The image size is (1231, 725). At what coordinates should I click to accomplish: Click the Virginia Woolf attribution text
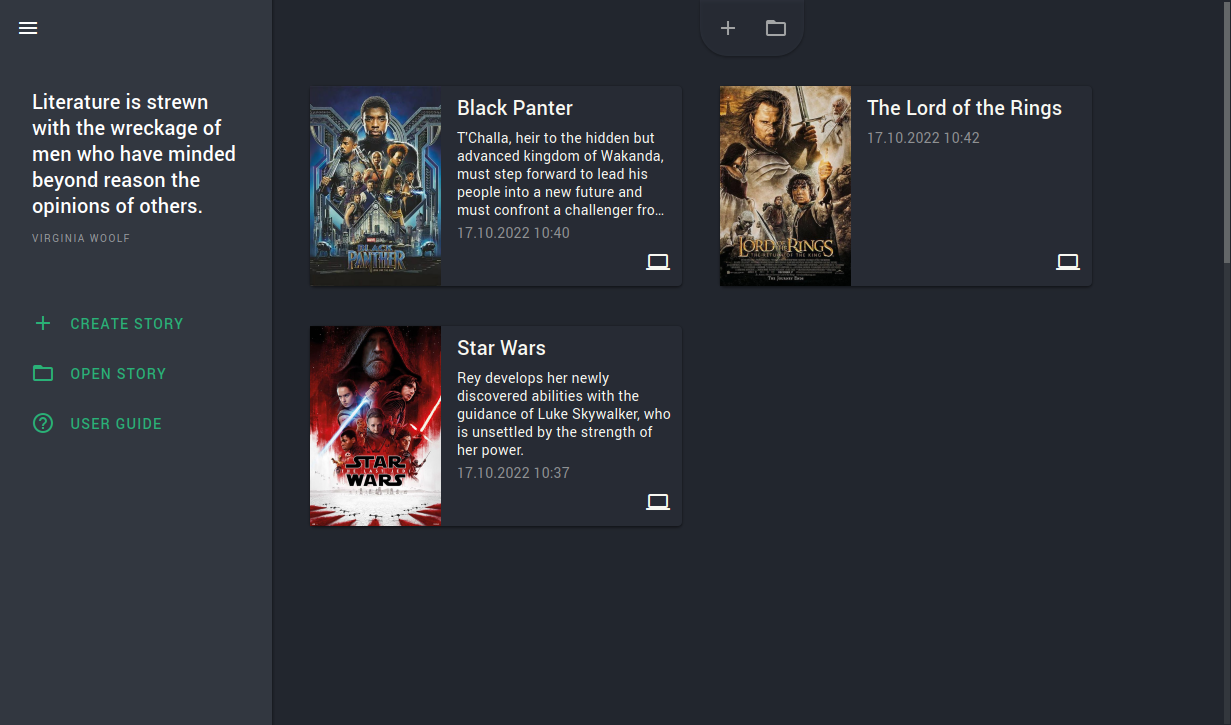(x=81, y=239)
